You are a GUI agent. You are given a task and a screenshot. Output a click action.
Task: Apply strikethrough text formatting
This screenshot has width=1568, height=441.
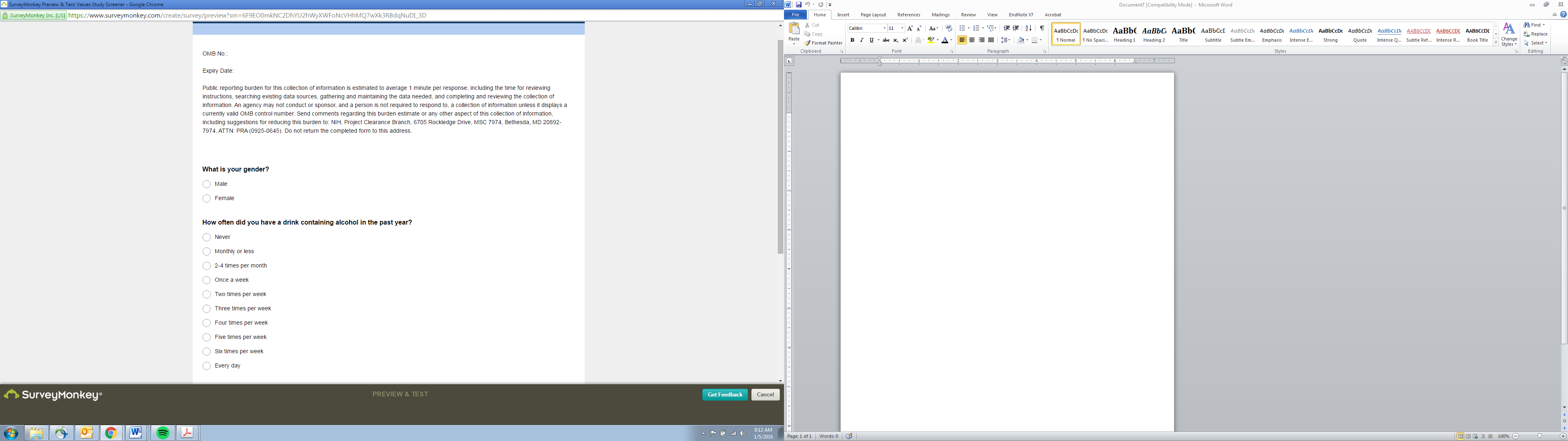pos(886,40)
